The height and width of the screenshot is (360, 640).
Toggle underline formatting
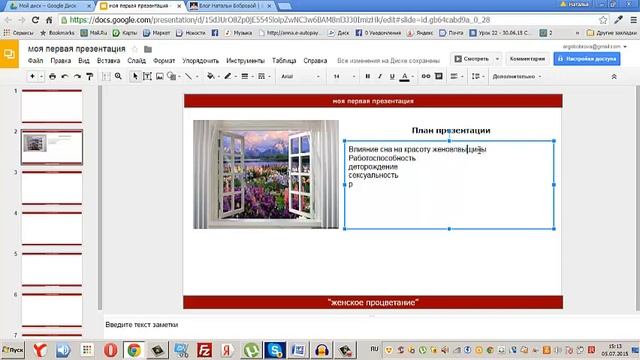pyautogui.click(x=392, y=76)
